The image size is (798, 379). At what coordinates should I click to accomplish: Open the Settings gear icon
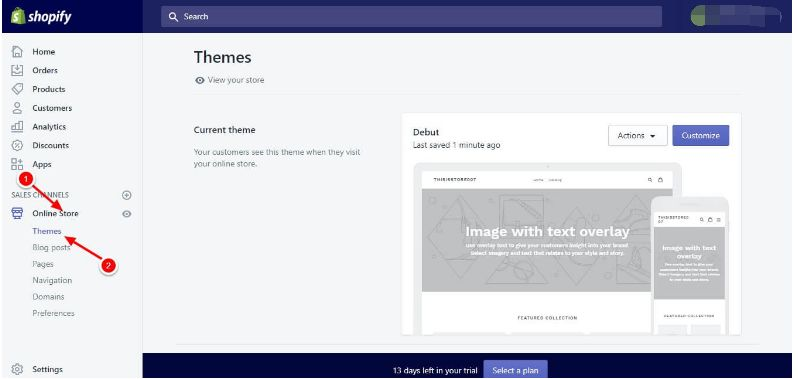(x=17, y=369)
